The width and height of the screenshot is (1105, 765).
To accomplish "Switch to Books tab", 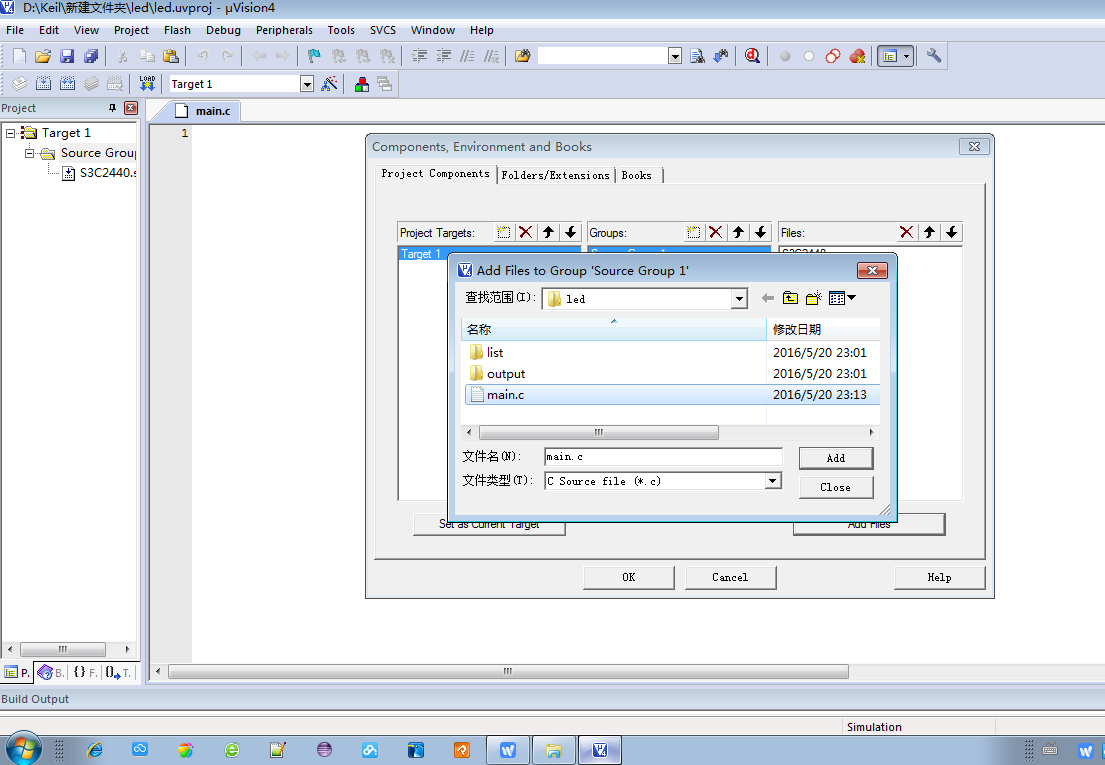I will [x=636, y=175].
